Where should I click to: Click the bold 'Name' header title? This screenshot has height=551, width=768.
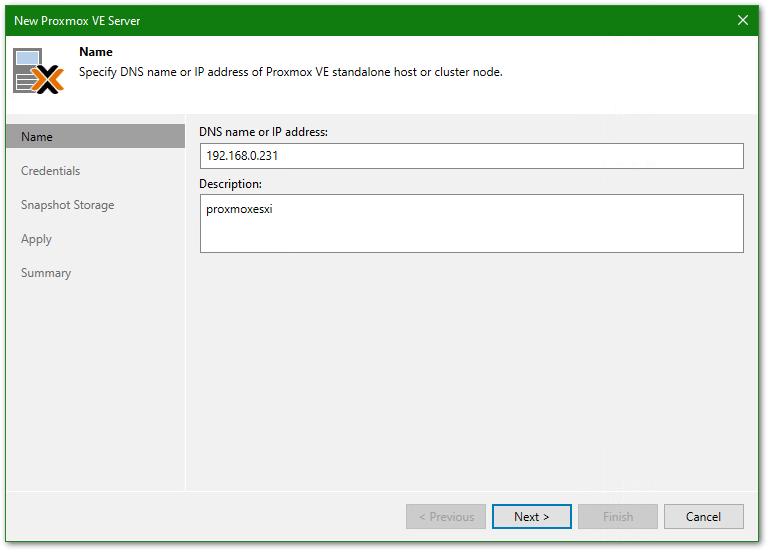[x=95, y=52]
